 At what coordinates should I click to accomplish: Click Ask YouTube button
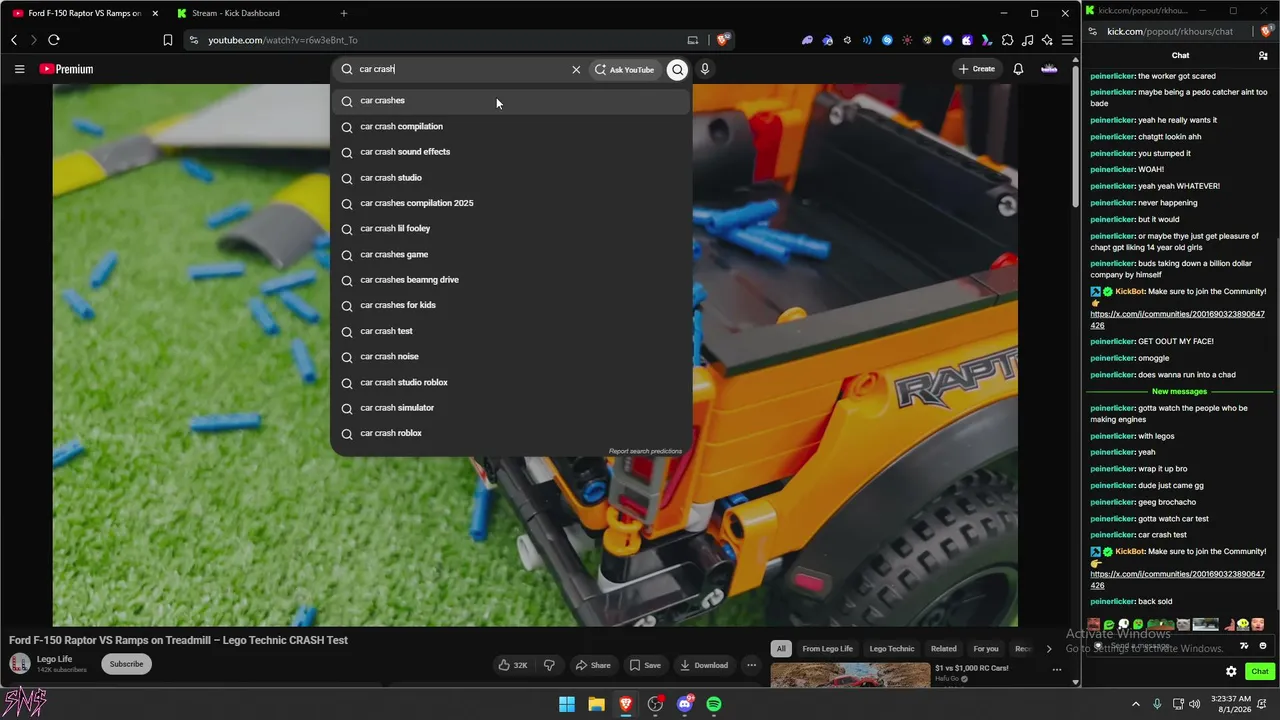click(x=624, y=70)
